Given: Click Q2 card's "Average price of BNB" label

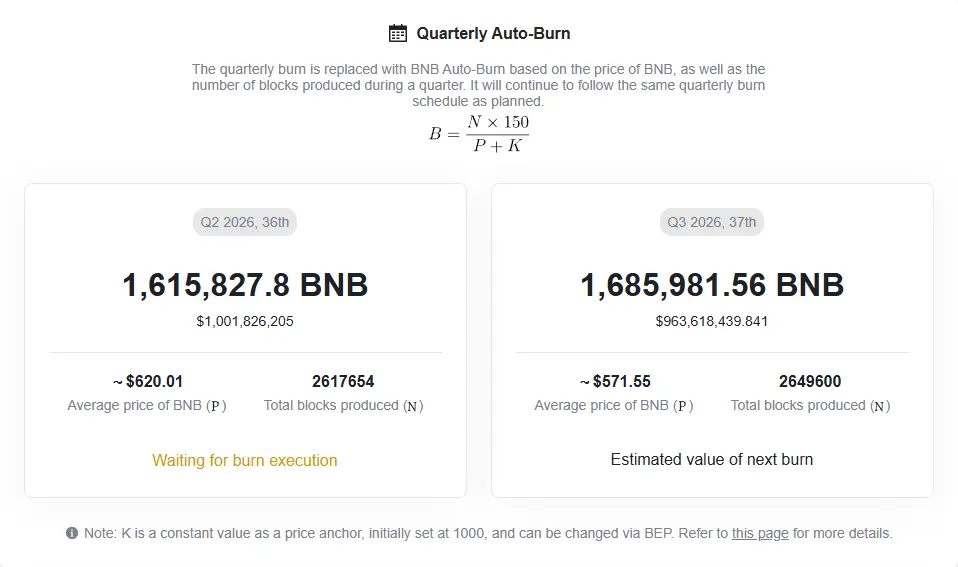Looking at the screenshot, I should [x=147, y=405].
